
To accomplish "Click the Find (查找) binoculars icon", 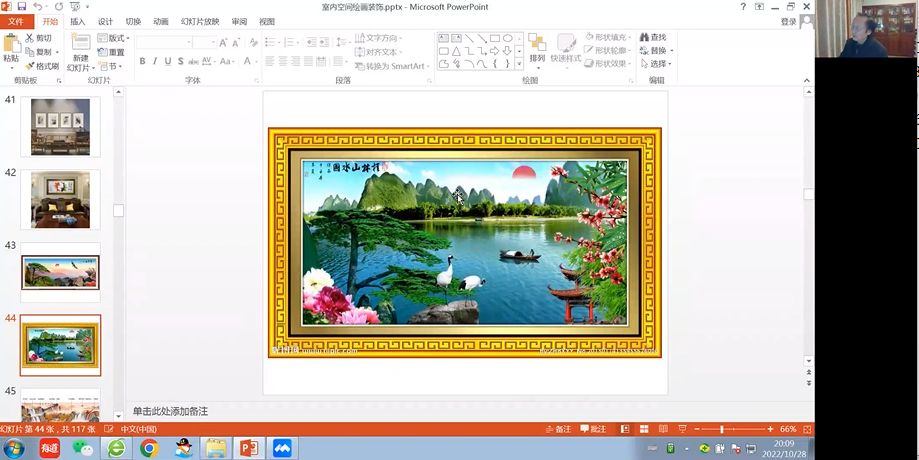I will [643, 38].
